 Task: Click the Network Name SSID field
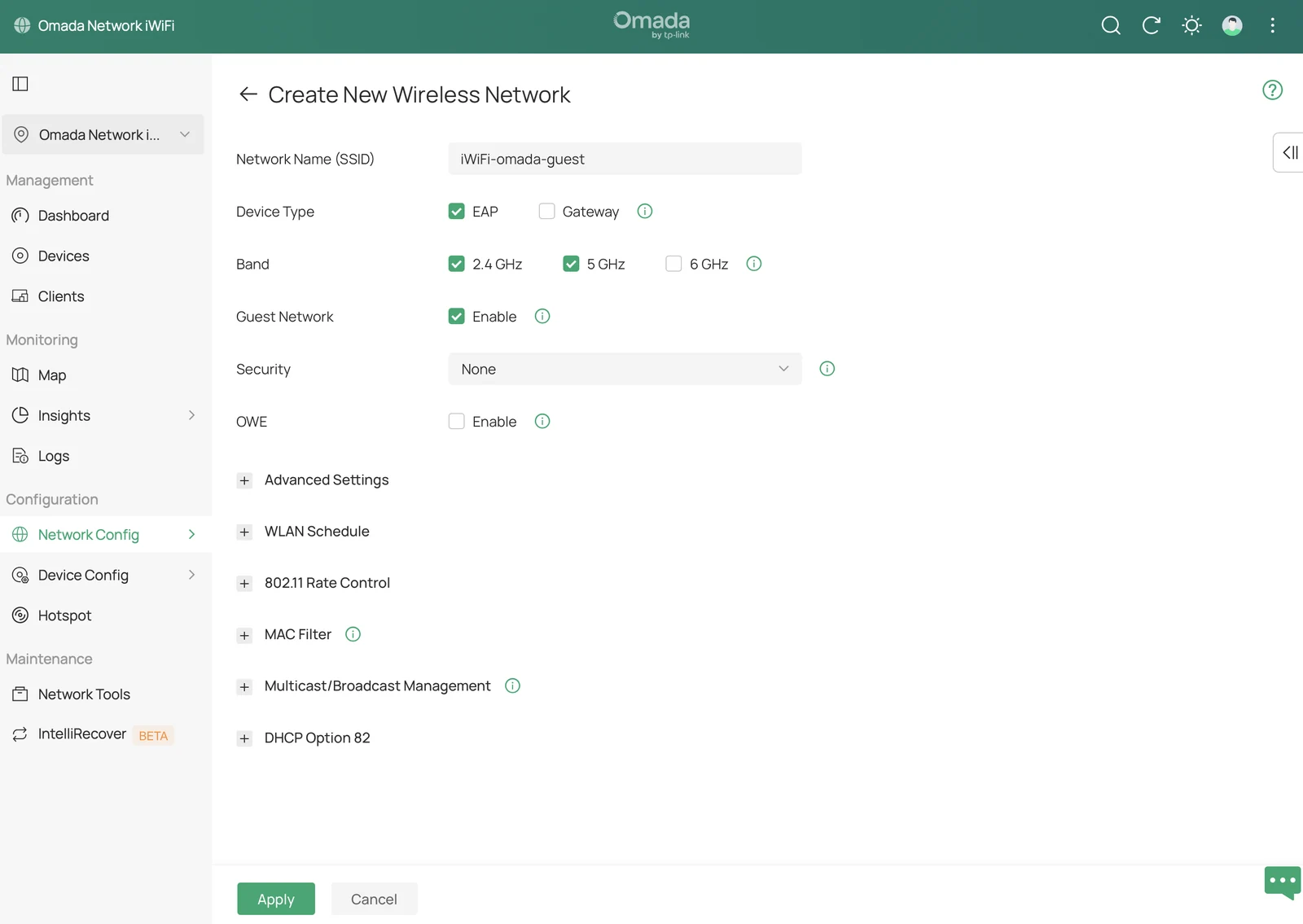(625, 159)
